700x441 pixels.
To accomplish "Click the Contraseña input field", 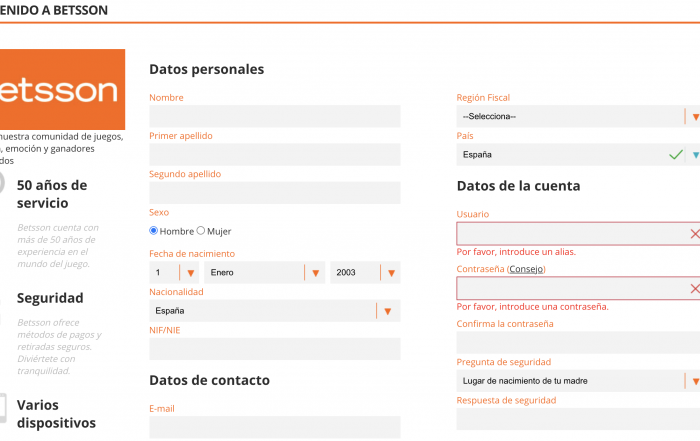I will click(x=578, y=288).
